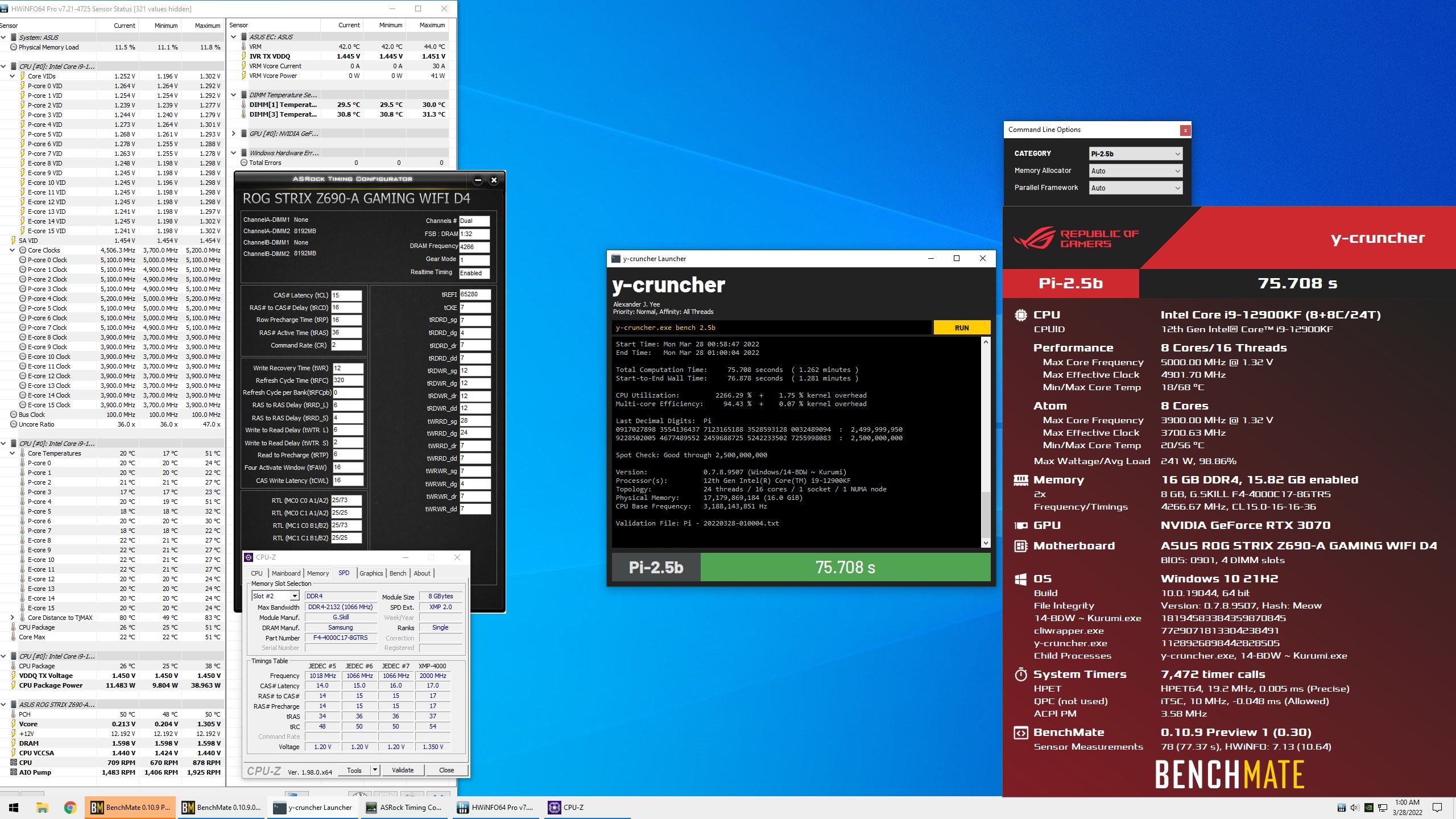Image resolution: width=1456 pixels, height=819 pixels.
Task: Open the Windows Start menu
Action: (x=14, y=807)
